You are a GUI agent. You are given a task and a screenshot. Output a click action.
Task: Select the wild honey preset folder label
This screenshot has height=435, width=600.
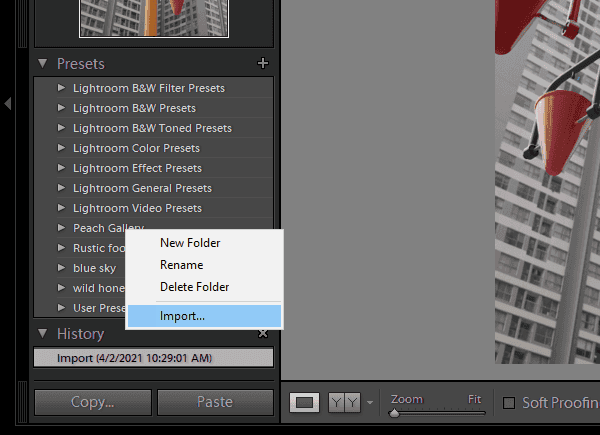click(99, 288)
